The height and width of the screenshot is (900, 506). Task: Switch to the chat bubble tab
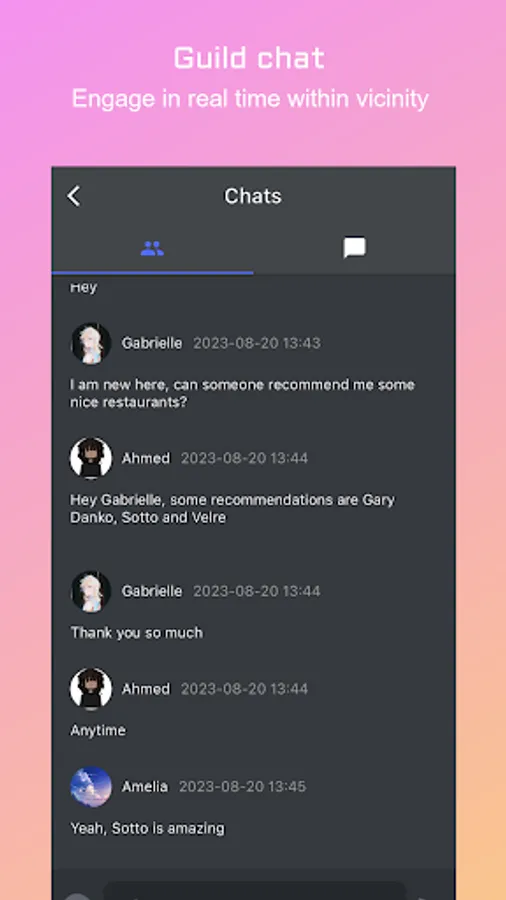point(355,248)
